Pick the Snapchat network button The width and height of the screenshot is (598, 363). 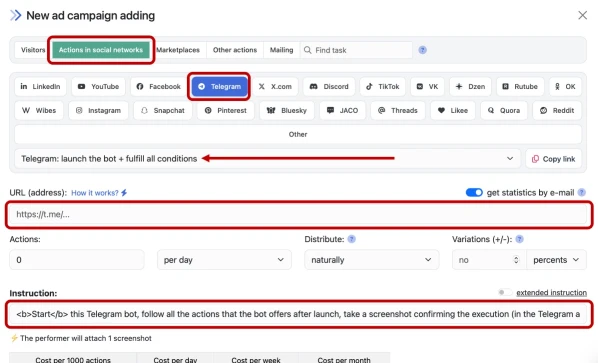click(x=163, y=111)
